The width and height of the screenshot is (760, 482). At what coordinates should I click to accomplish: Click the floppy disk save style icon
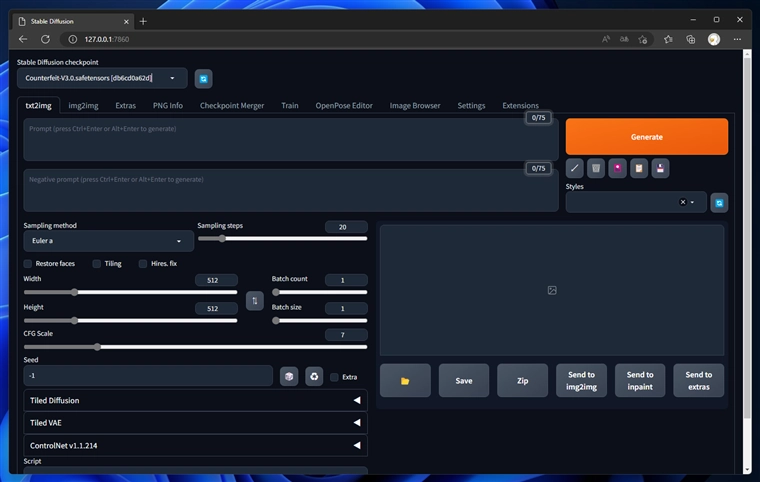[x=661, y=168]
